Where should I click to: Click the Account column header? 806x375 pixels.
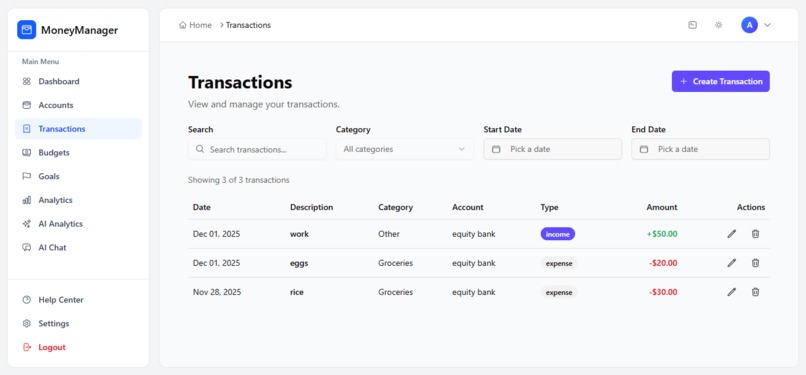pos(468,208)
